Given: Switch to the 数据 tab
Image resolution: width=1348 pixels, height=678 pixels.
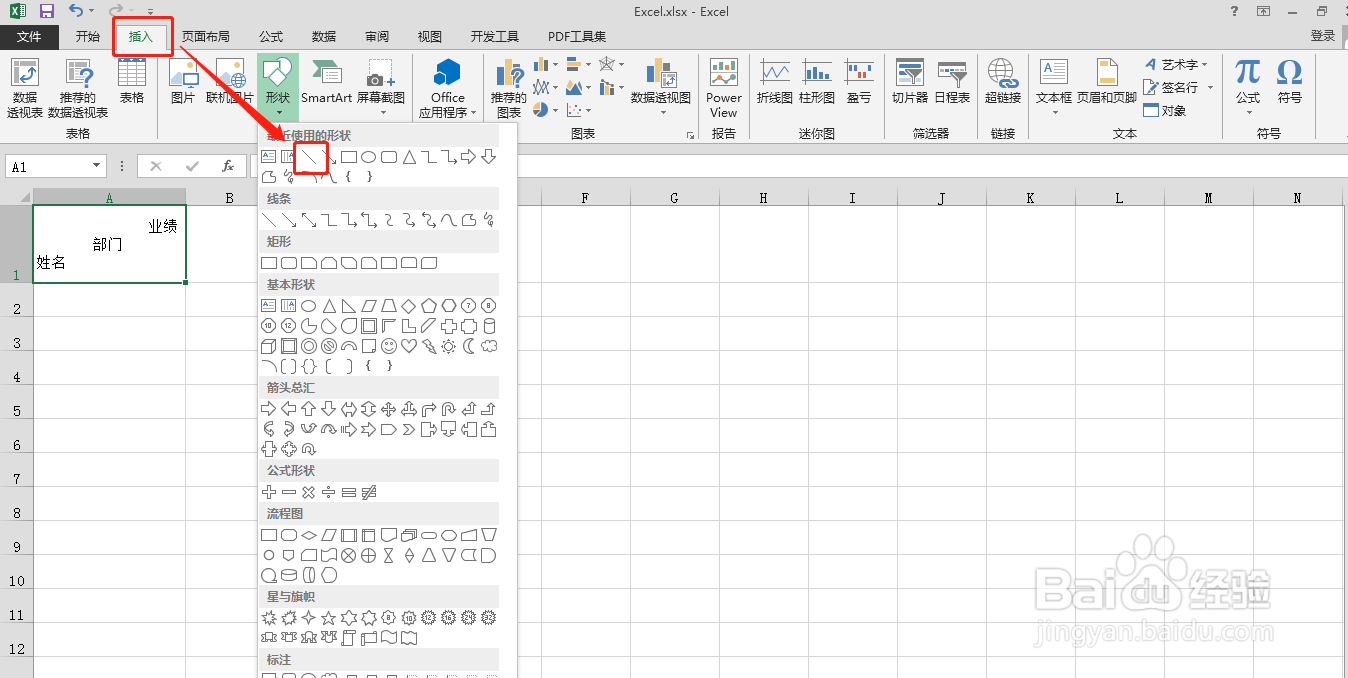Looking at the screenshot, I should point(324,36).
